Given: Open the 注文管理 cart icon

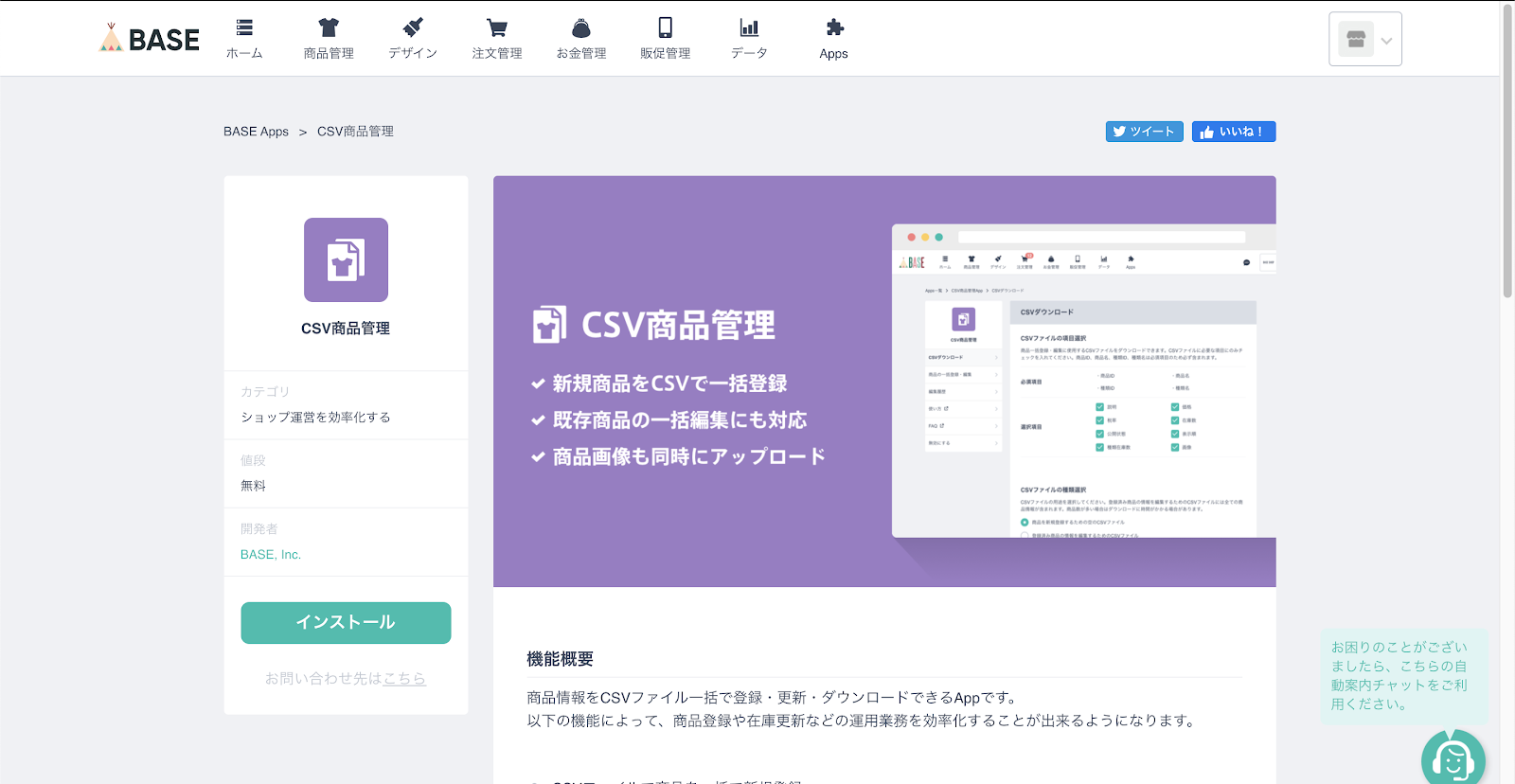Looking at the screenshot, I should pos(497,27).
